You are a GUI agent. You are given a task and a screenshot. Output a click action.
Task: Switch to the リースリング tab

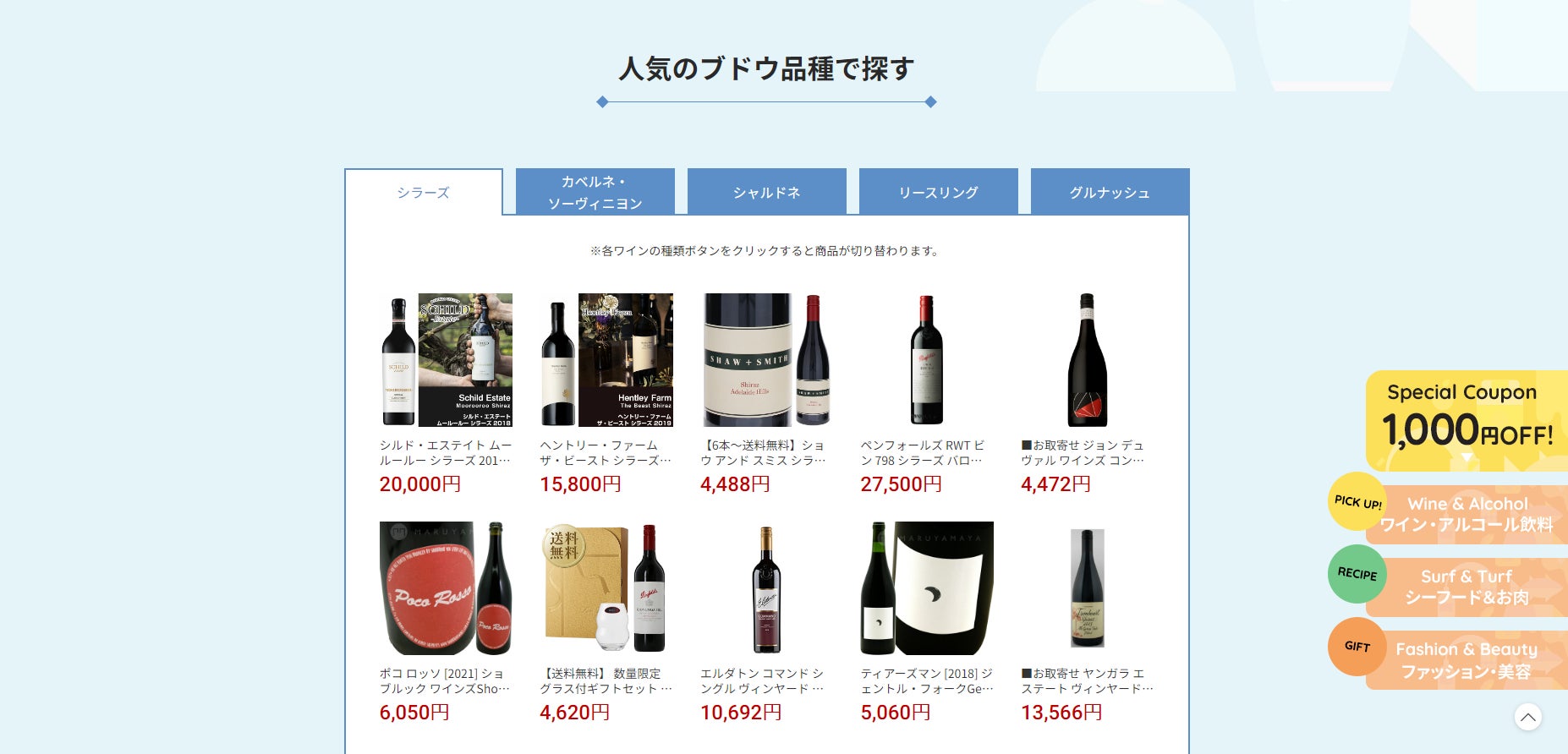tap(939, 192)
